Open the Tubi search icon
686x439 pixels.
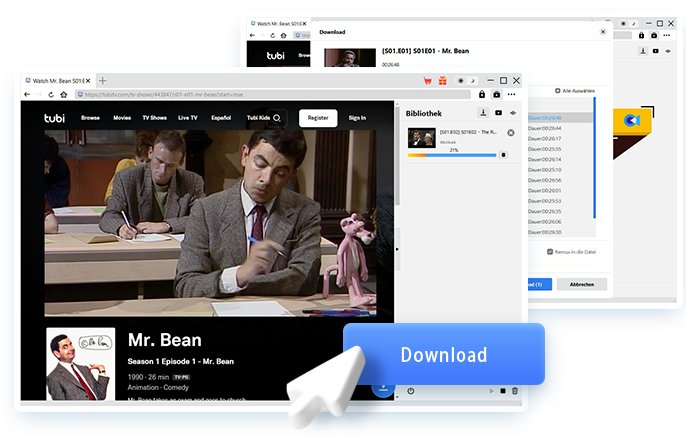[277, 118]
